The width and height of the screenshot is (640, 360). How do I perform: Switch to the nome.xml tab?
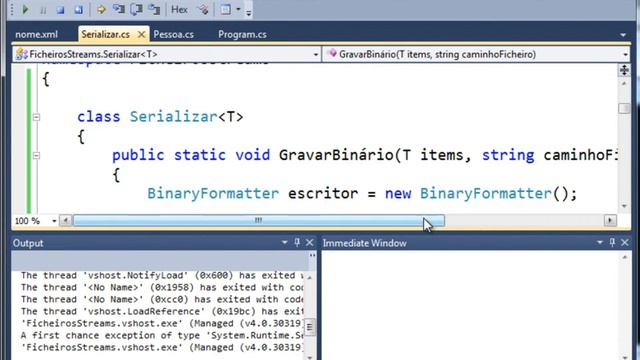[x=36, y=34]
